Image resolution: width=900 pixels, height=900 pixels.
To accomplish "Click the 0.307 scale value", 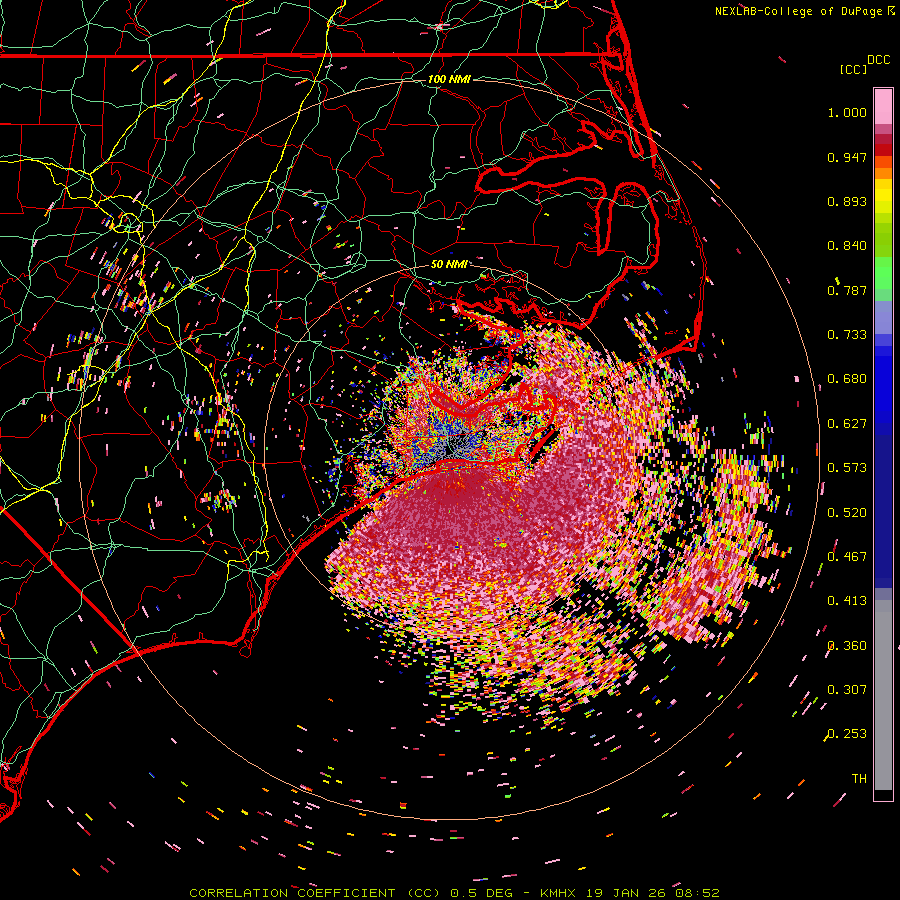I will (x=847, y=690).
